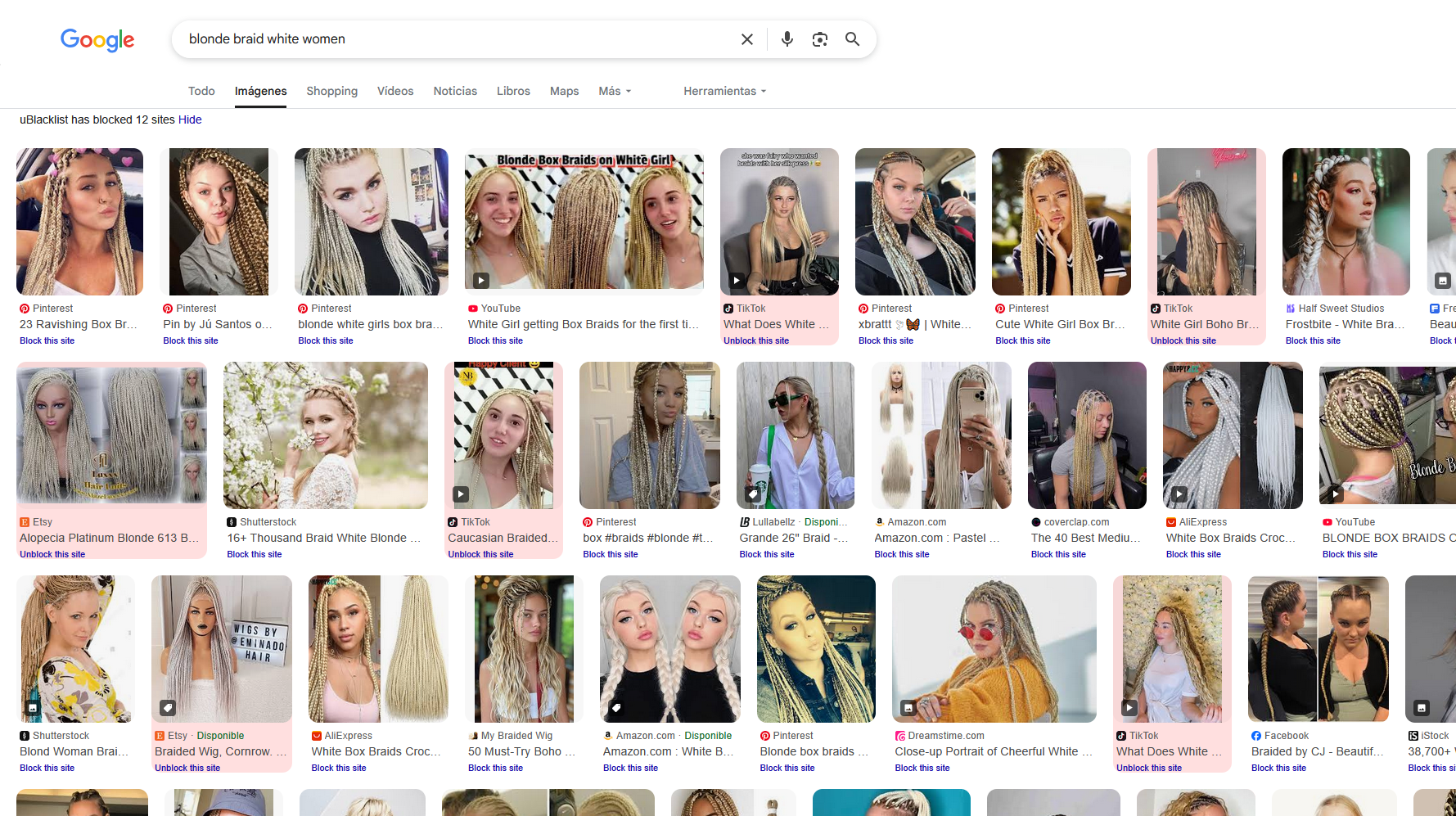
Task: Click the product tag icon on Lullabellz image
Action: coord(753,494)
